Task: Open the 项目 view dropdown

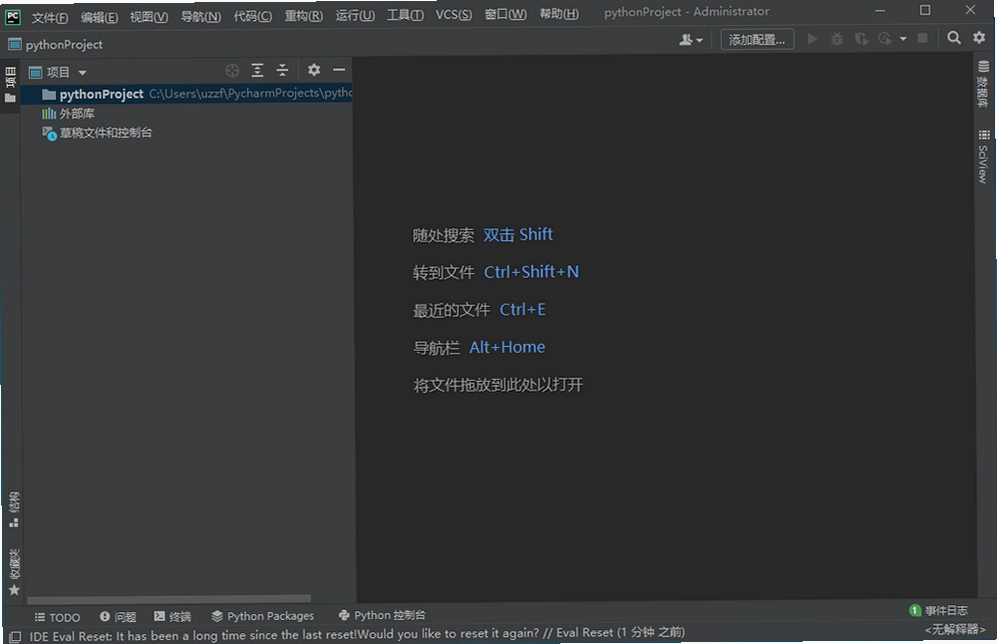Action: [x=58, y=72]
